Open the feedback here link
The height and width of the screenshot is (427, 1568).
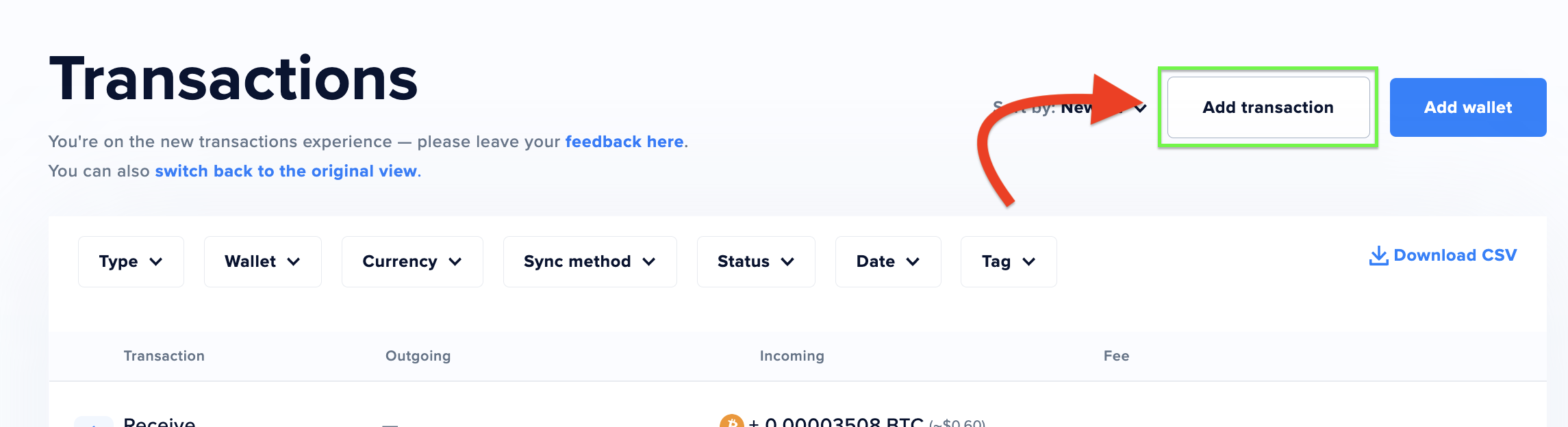[x=623, y=142]
